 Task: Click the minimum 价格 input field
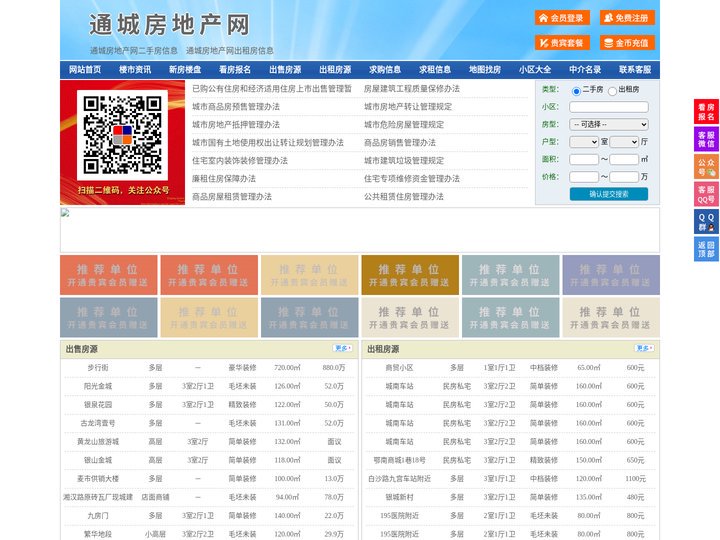click(584, 177)
